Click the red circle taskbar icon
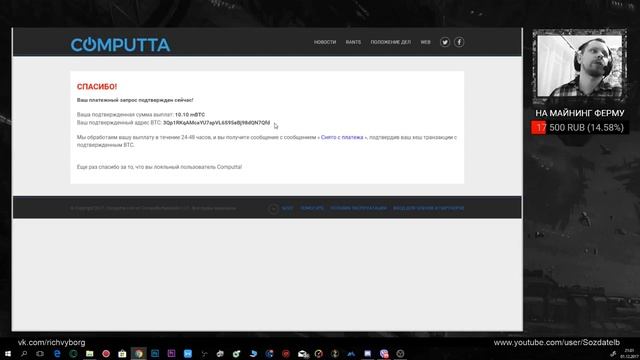Image resolution: width=640 pixels, height=360 pixels. [106, 353]
